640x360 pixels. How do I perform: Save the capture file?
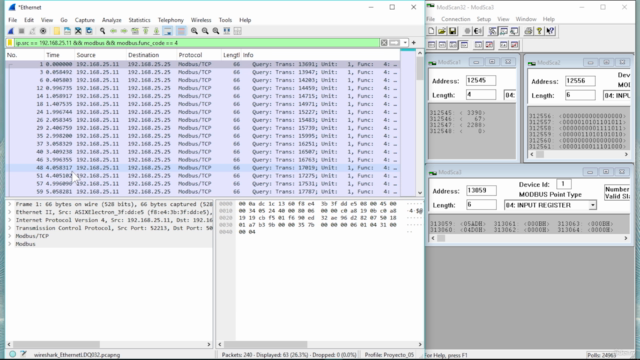tap(67, 31)
